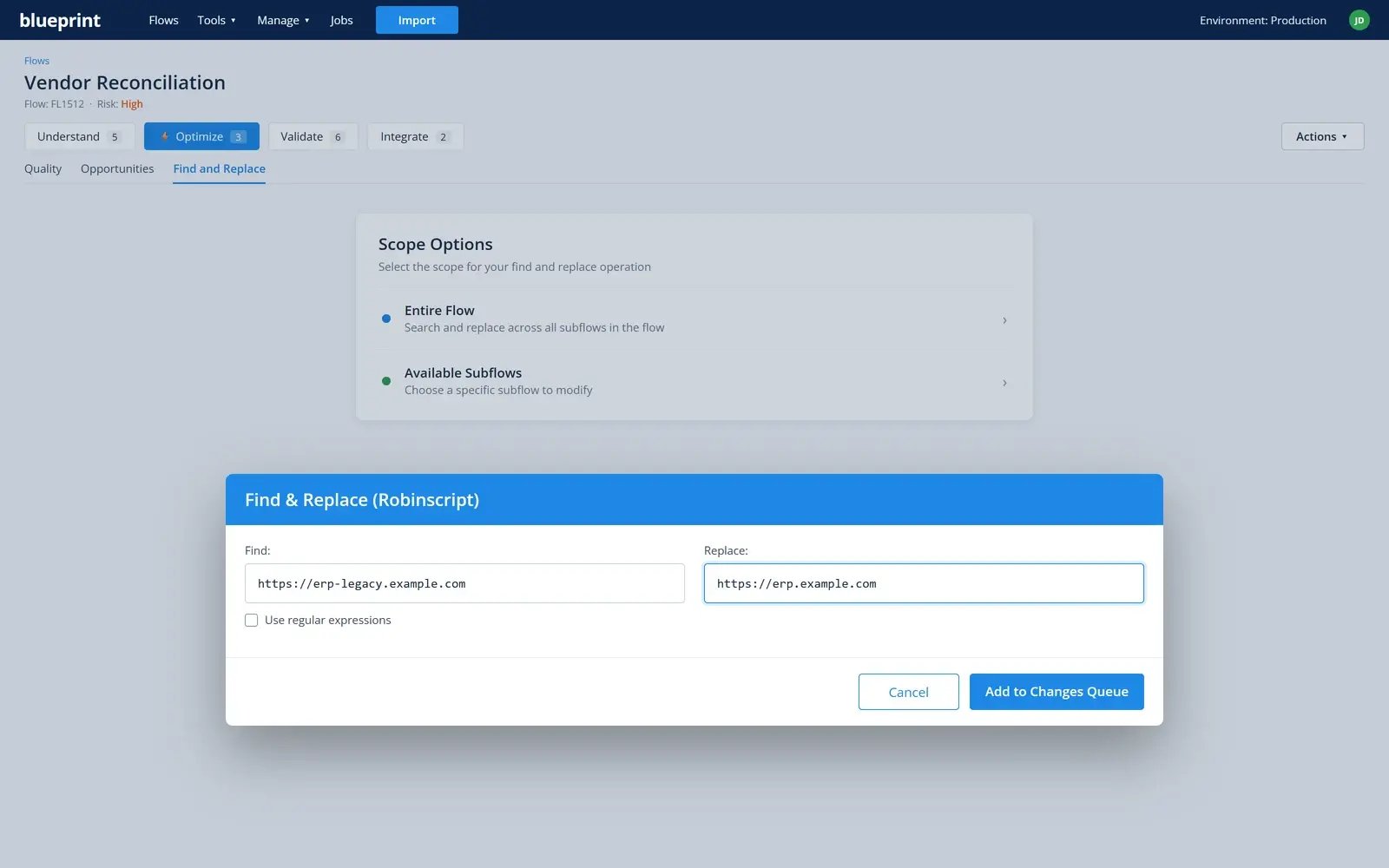
Task: Focus the Replace input field
Action: [x=924, y=583]
